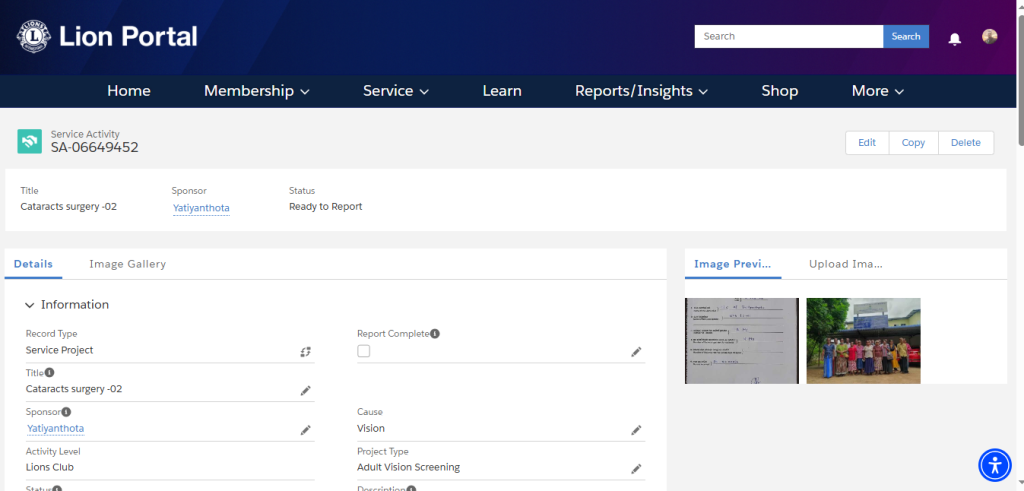
Task: Tick the Report Complete checkbox
Action: tap(364, 351)
